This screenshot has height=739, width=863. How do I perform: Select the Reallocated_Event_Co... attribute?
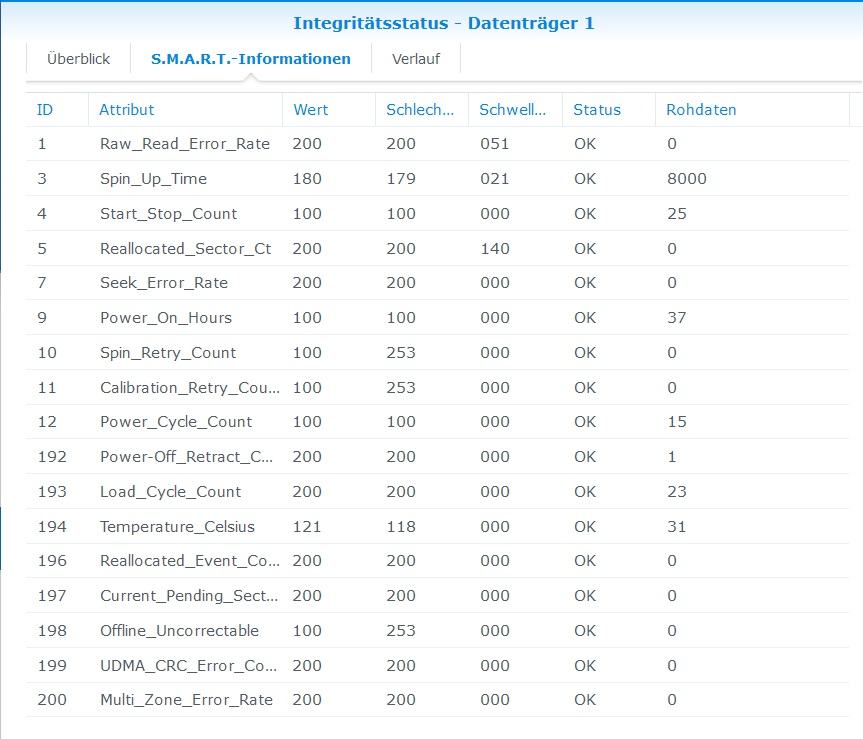[x=190, y=561]
